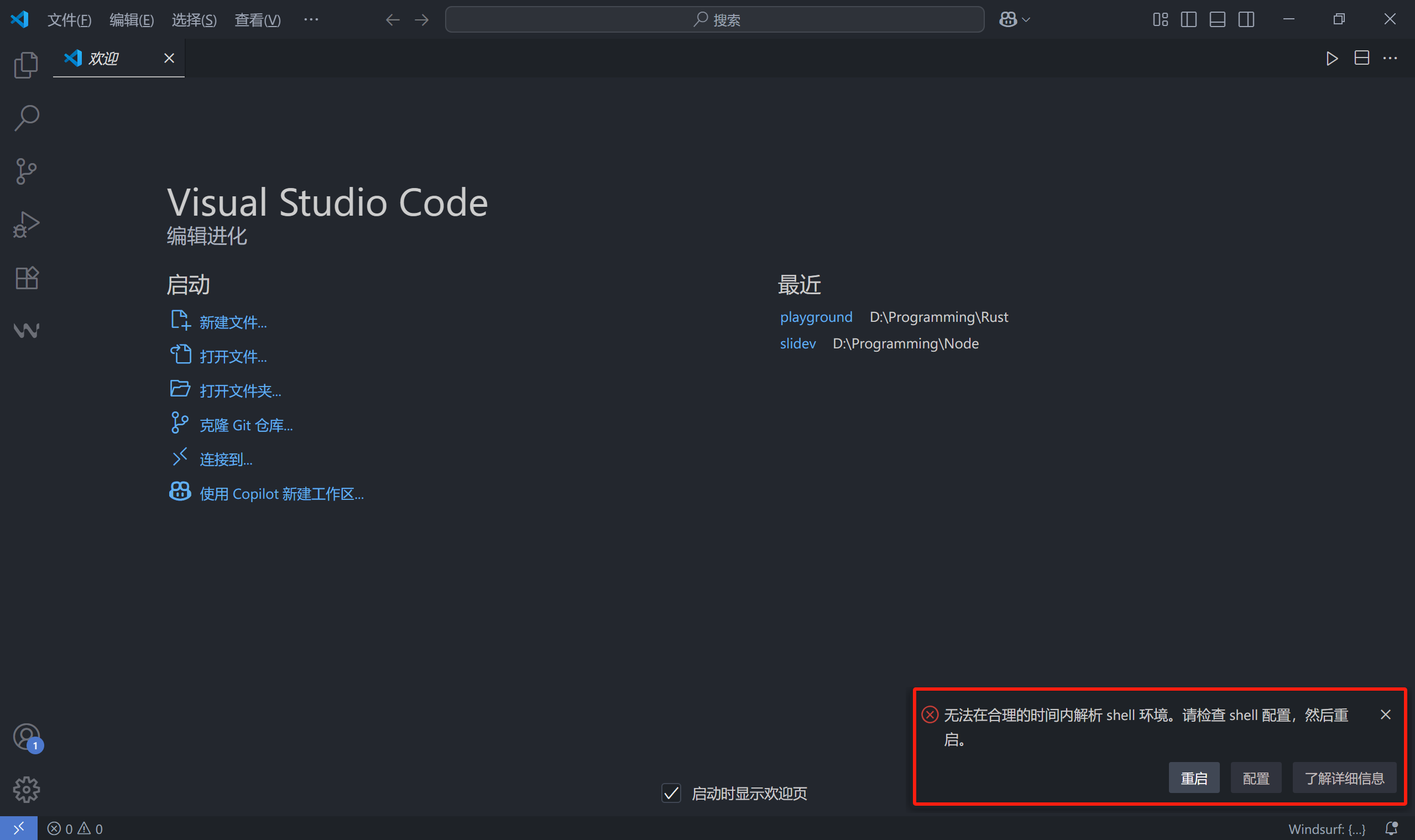
Task: Open editor More Actions ellipsis
Action: click(1390, 58)
